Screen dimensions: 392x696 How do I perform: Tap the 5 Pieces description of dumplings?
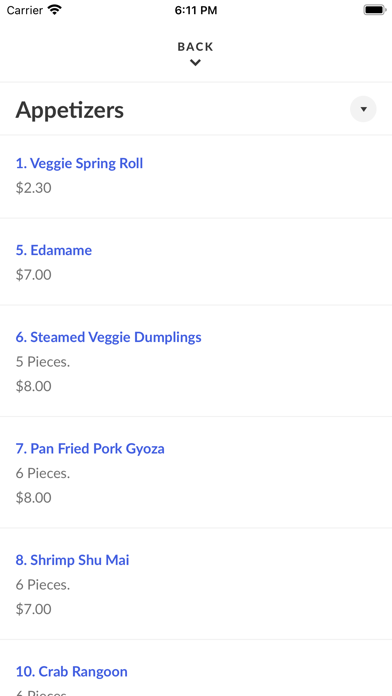point(43,362)
